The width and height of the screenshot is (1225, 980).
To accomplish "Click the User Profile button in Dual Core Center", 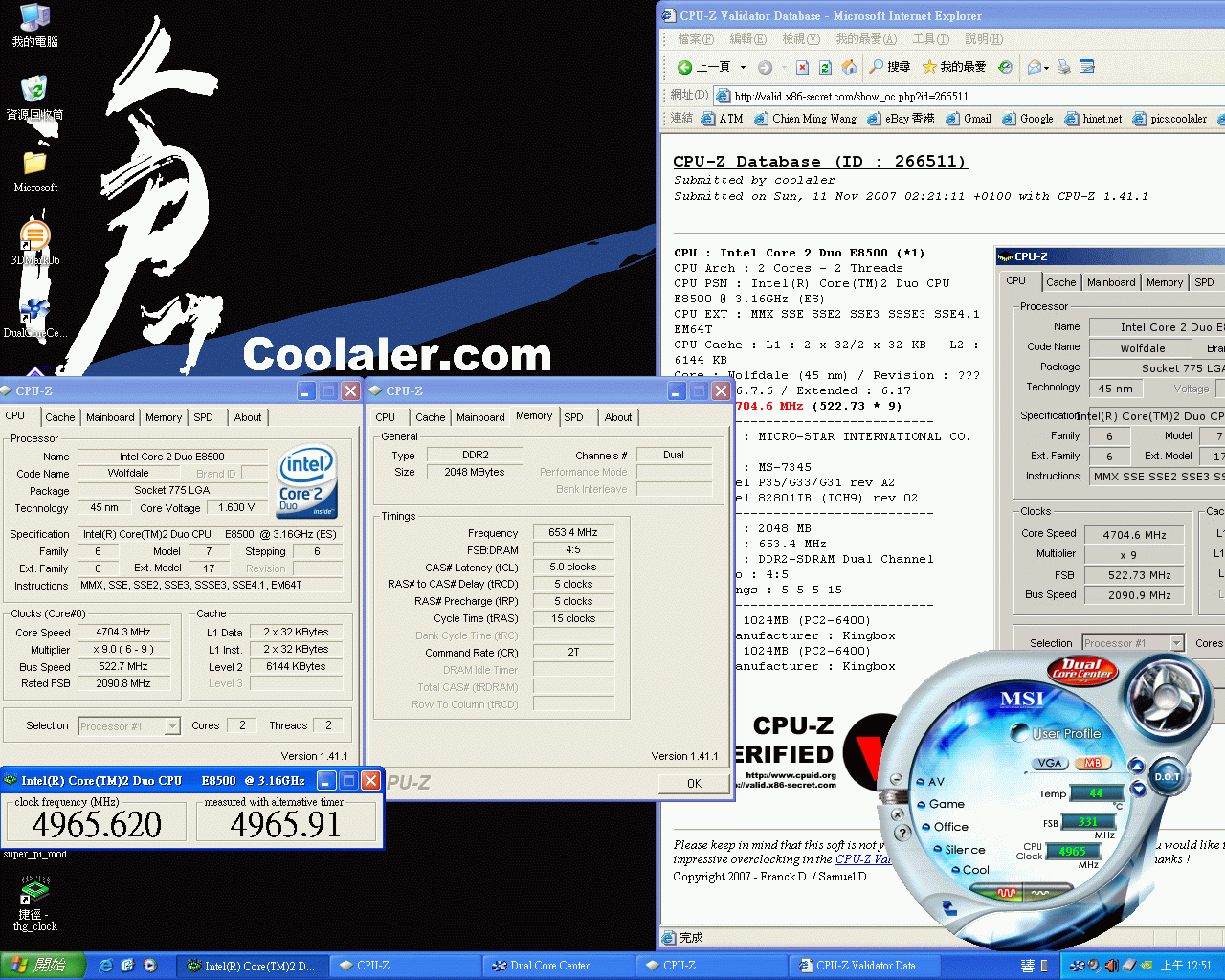I will 1057,734.
